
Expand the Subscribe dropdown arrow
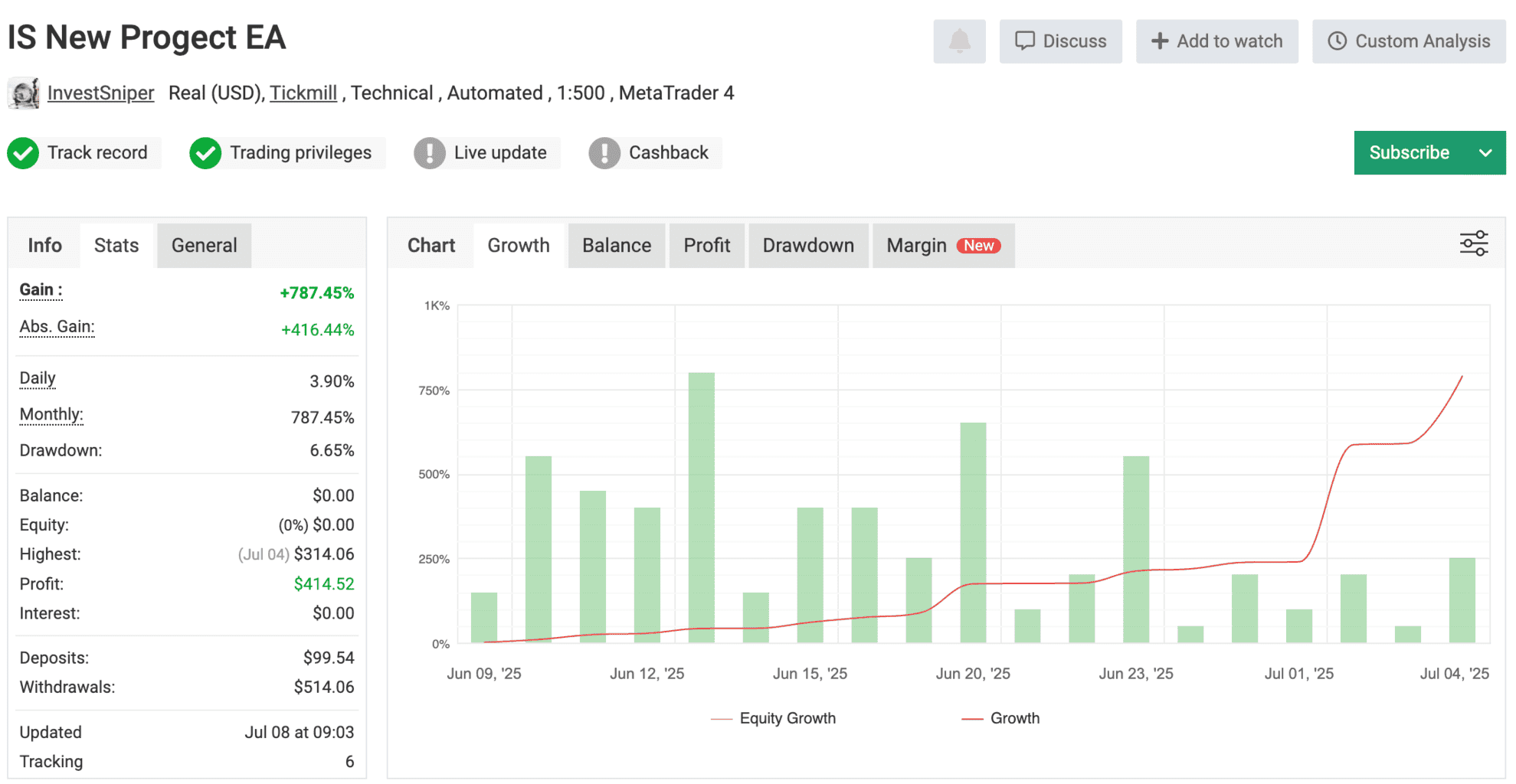coord(1485,153)
